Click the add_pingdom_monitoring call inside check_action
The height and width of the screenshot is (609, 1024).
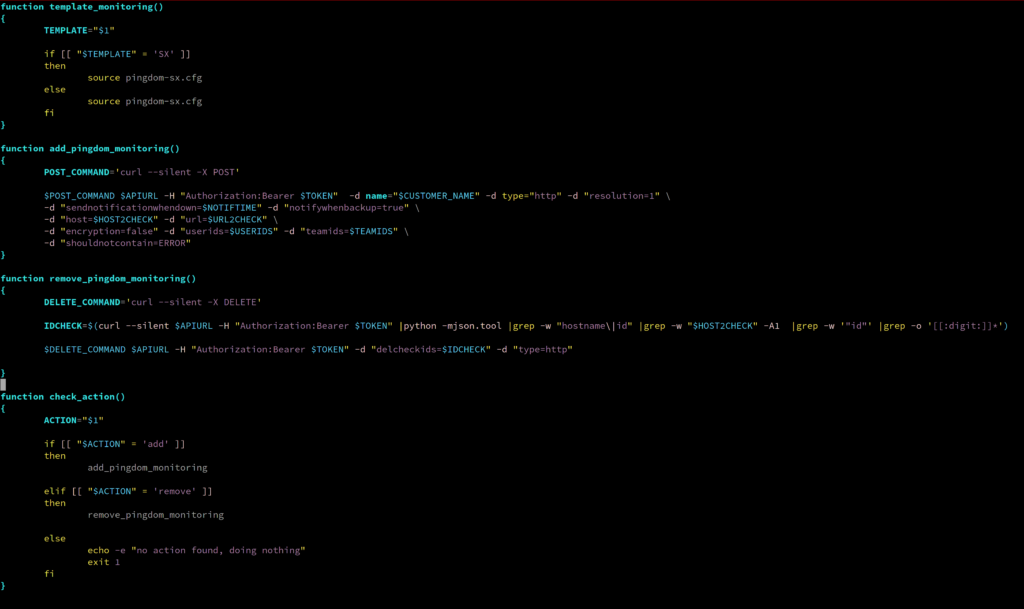pos(148,467)
